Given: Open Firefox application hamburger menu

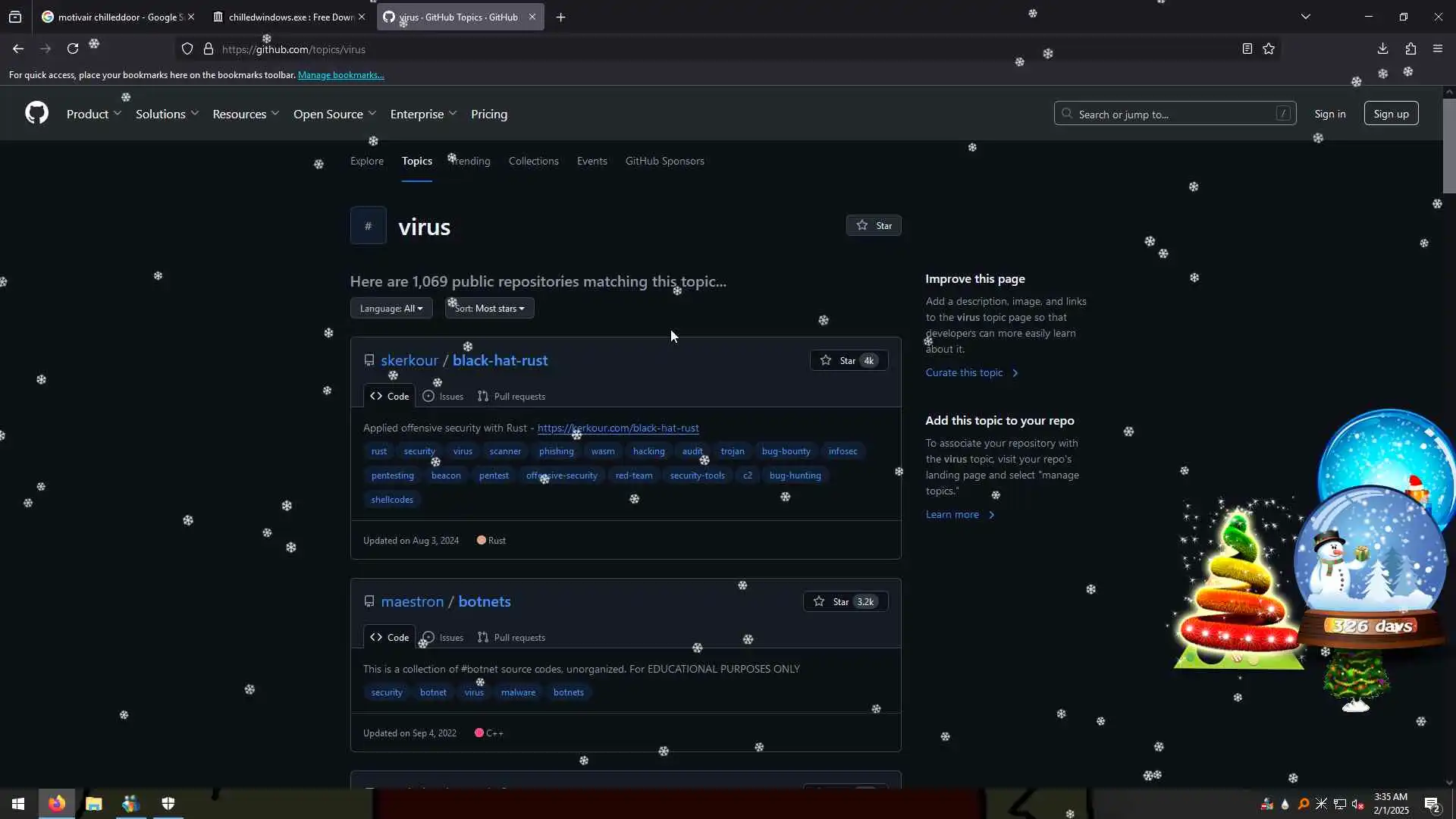Looking at the screenshot, I should (1438, 49).
